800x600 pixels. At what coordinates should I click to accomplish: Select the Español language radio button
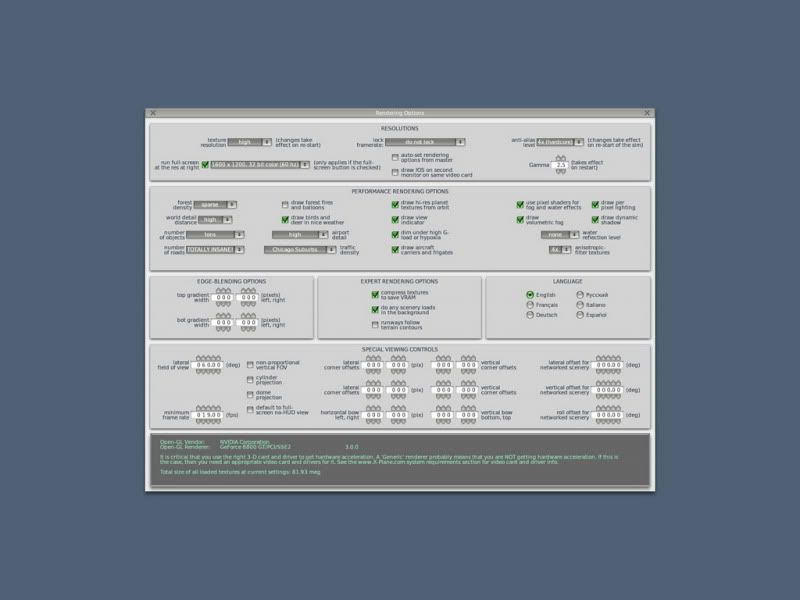tap(580, 315)
